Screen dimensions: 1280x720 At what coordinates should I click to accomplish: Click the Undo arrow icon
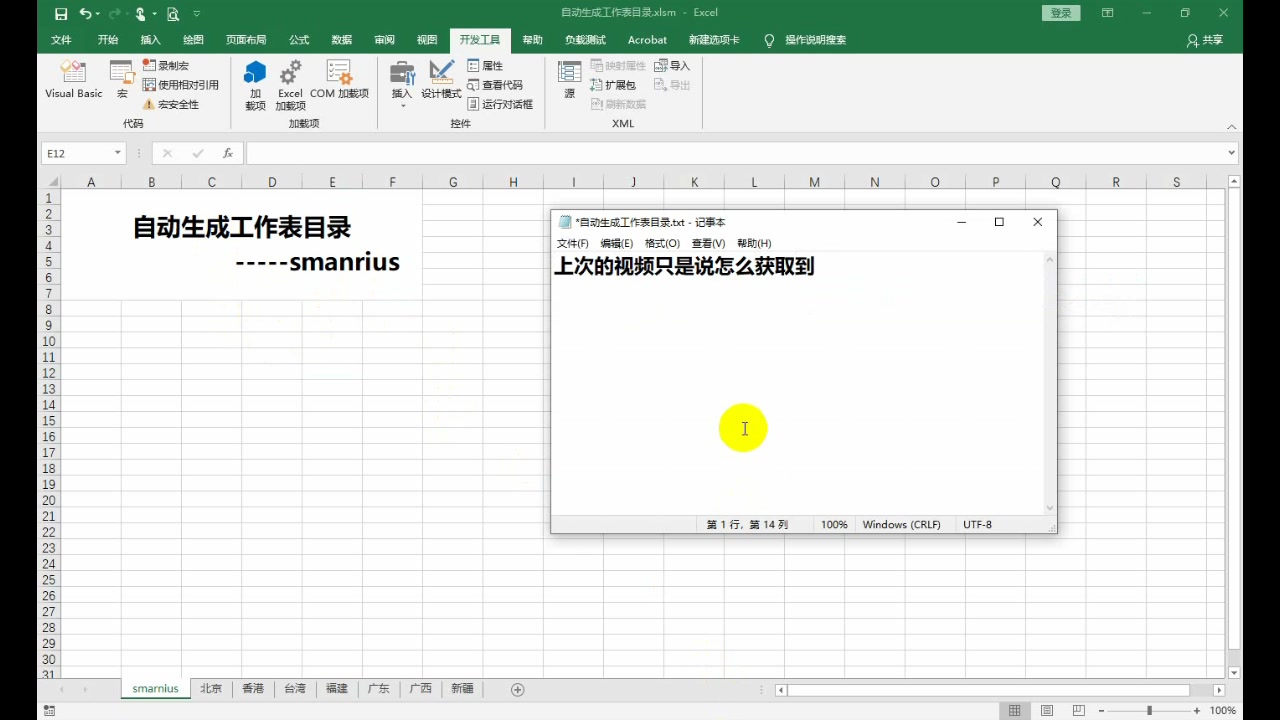(x=85, y=13)
